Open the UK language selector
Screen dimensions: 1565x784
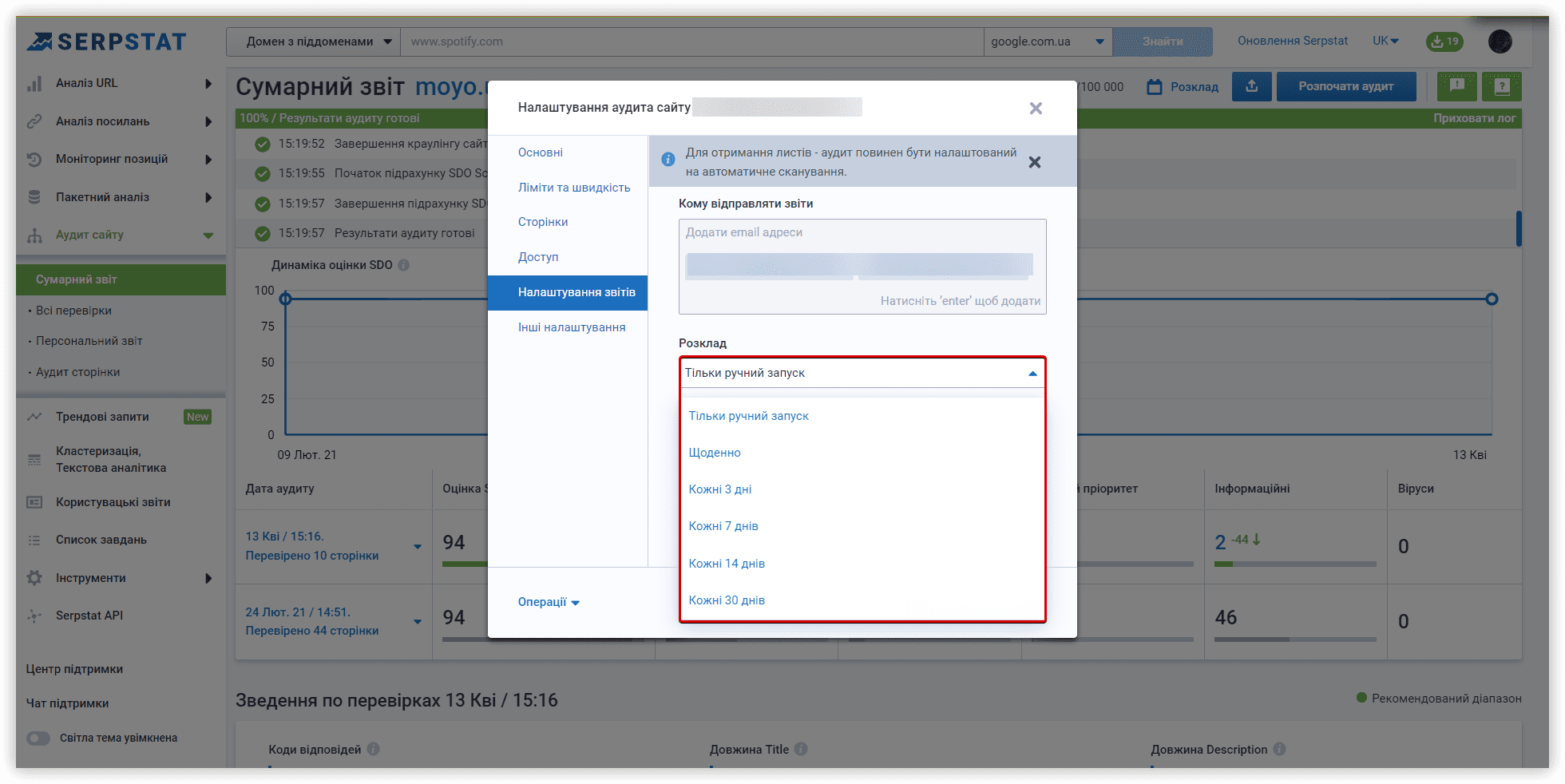pos(1386,41)
